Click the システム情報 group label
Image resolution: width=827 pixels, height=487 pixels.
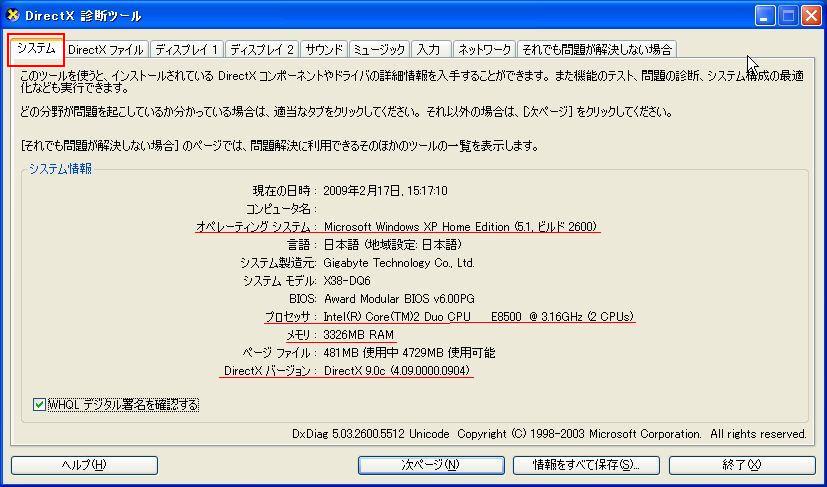[61, 169]
